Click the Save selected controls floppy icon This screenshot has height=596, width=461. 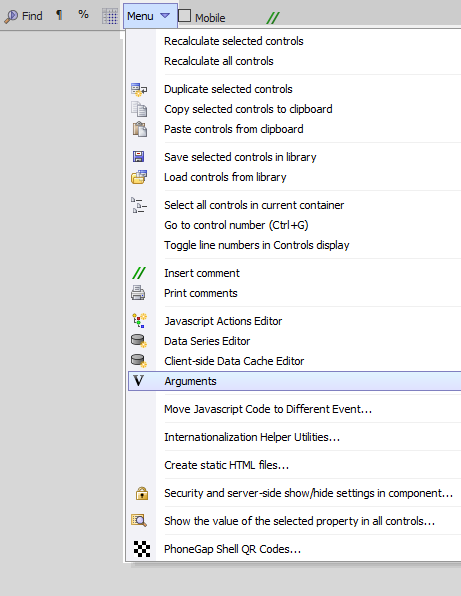[x=138, y=157]
